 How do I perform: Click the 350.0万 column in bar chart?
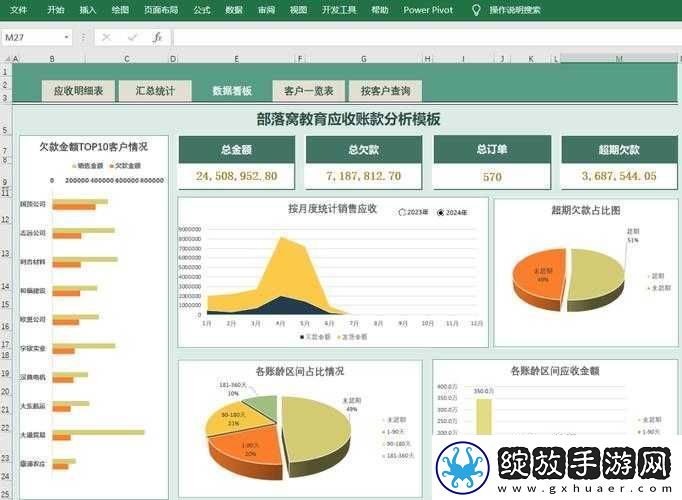click(484, 417)
